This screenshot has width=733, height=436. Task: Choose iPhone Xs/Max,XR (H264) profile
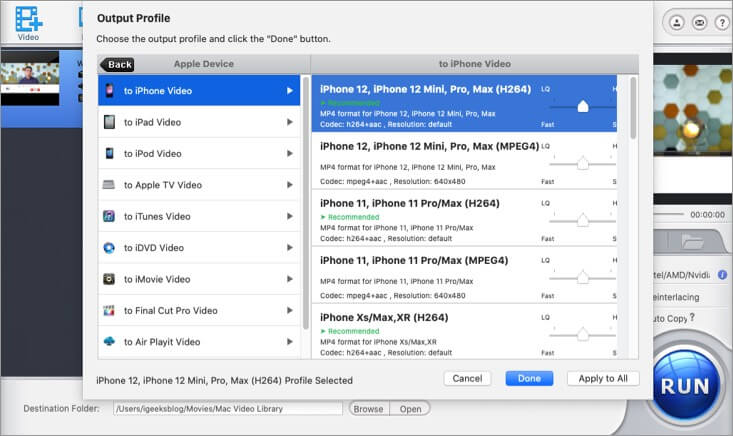464,331
